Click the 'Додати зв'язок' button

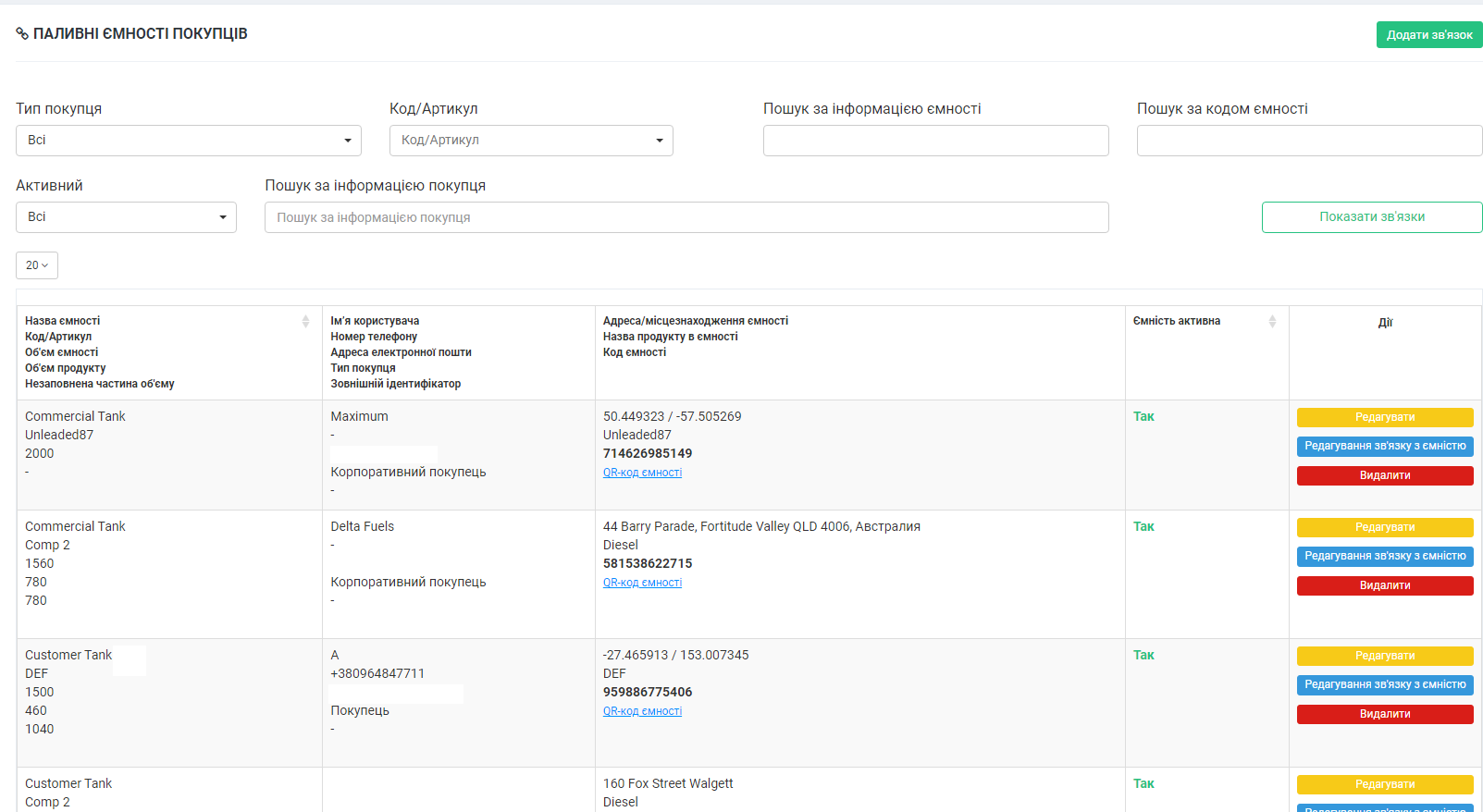1428,35
